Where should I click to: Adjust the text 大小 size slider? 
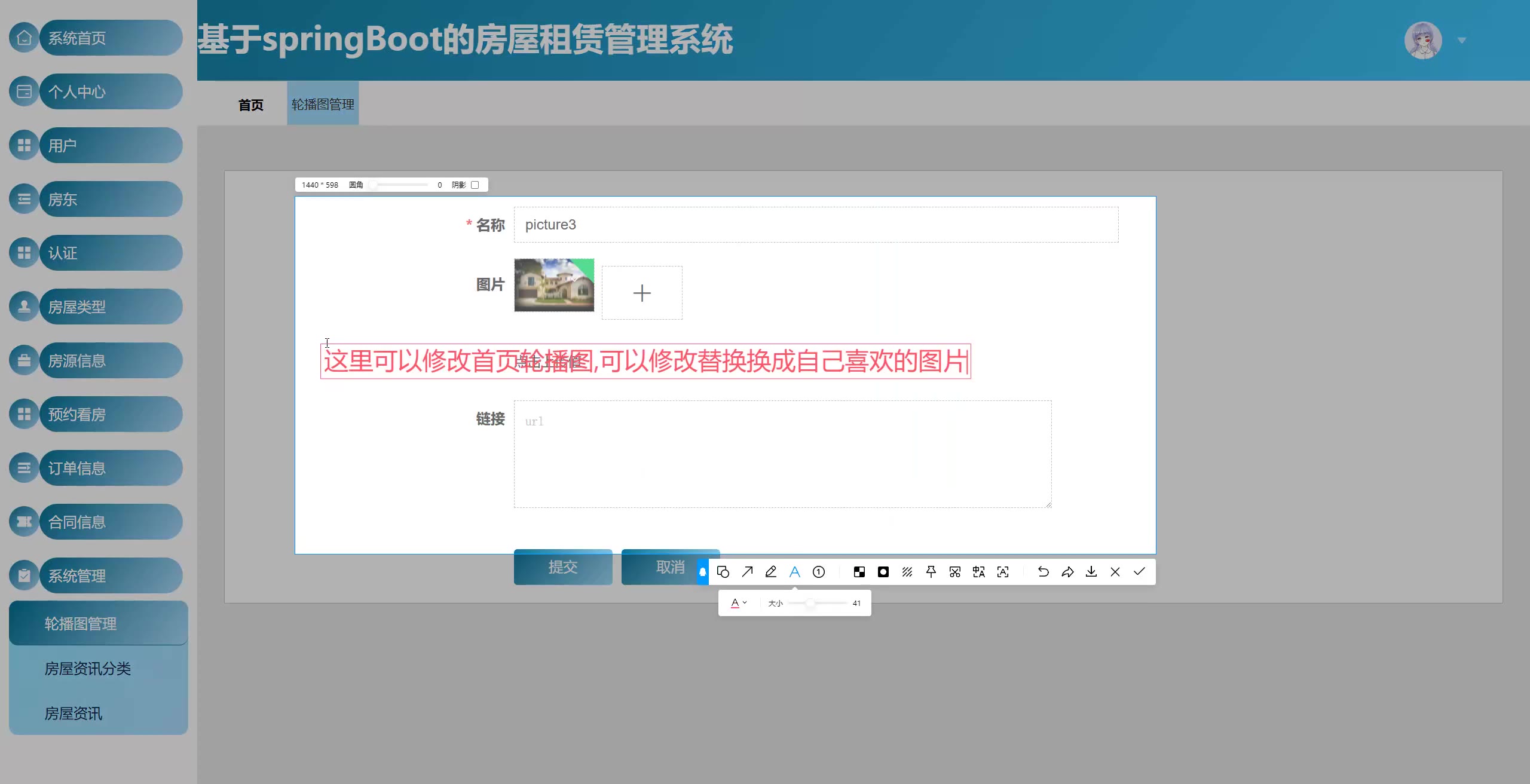click(810, 603)
